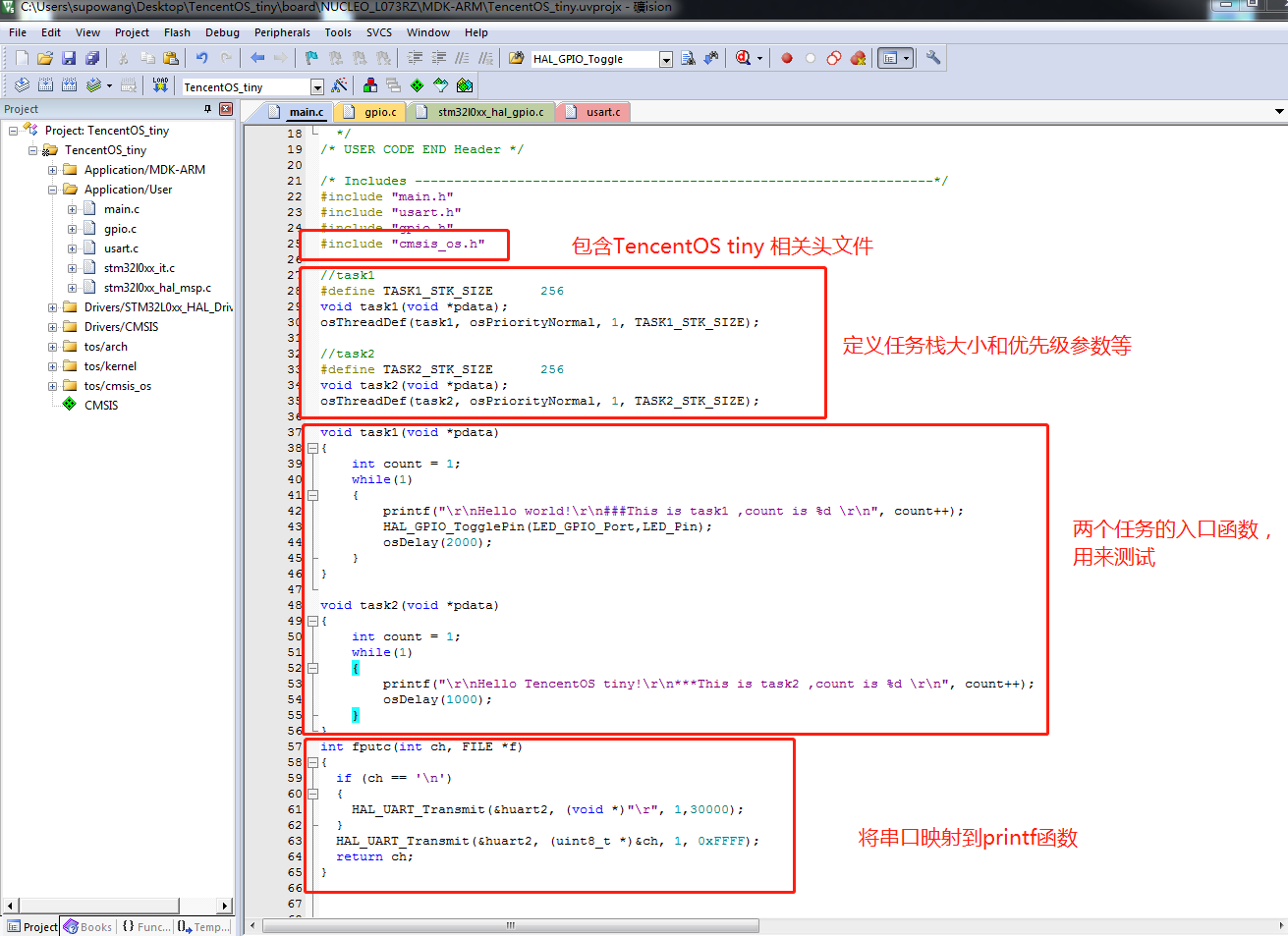The height and width of the screenshot is (936, 1288).
Task: Toggle breakpoint with the red dot icon
Action: click(x=787, y=59)
